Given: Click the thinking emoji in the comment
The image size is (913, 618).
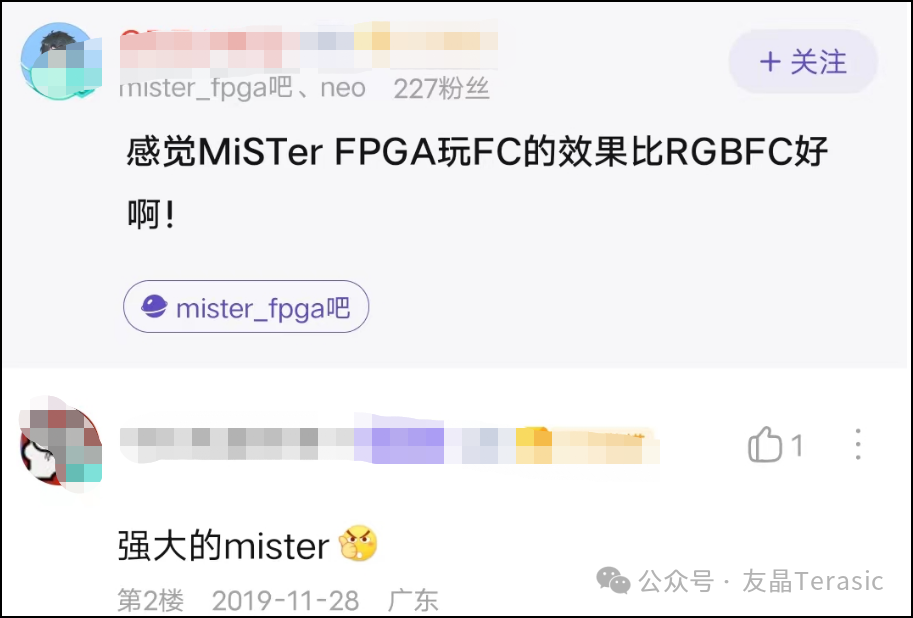Looking at the screenshot, I should pos(358,543).
